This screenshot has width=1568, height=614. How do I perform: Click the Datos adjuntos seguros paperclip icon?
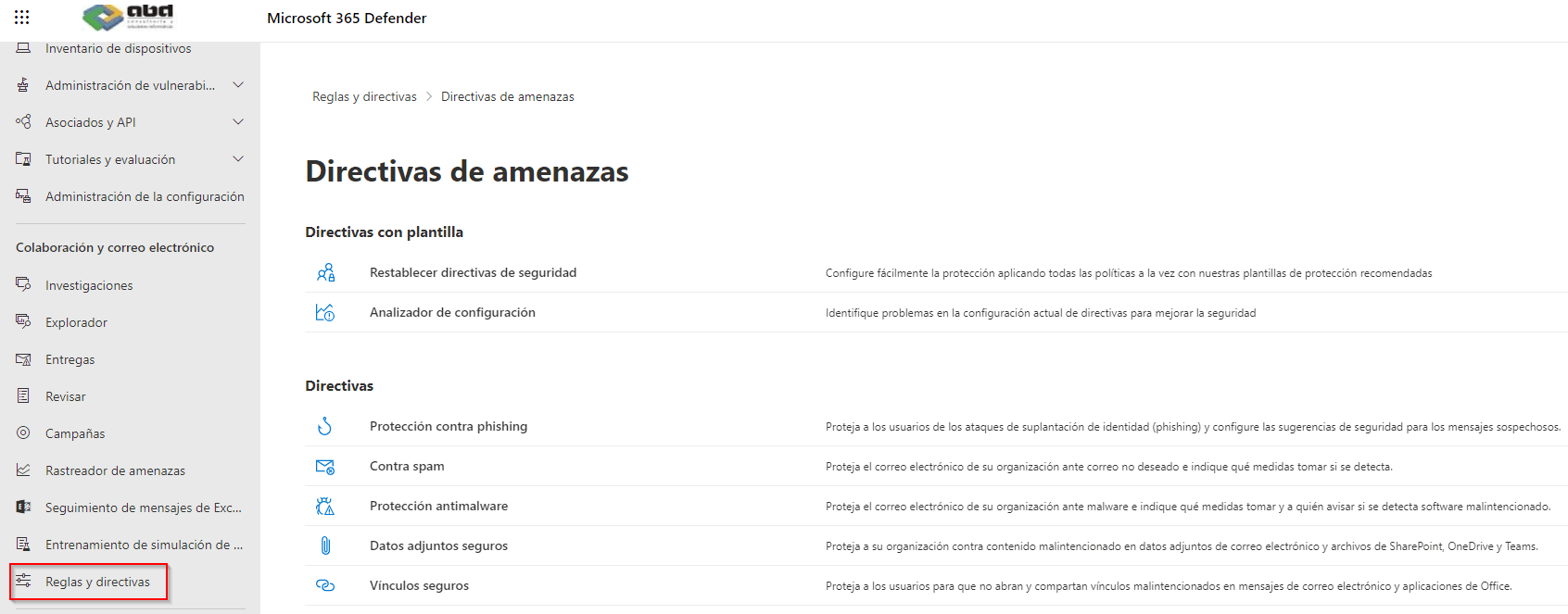tap(325, 546)
